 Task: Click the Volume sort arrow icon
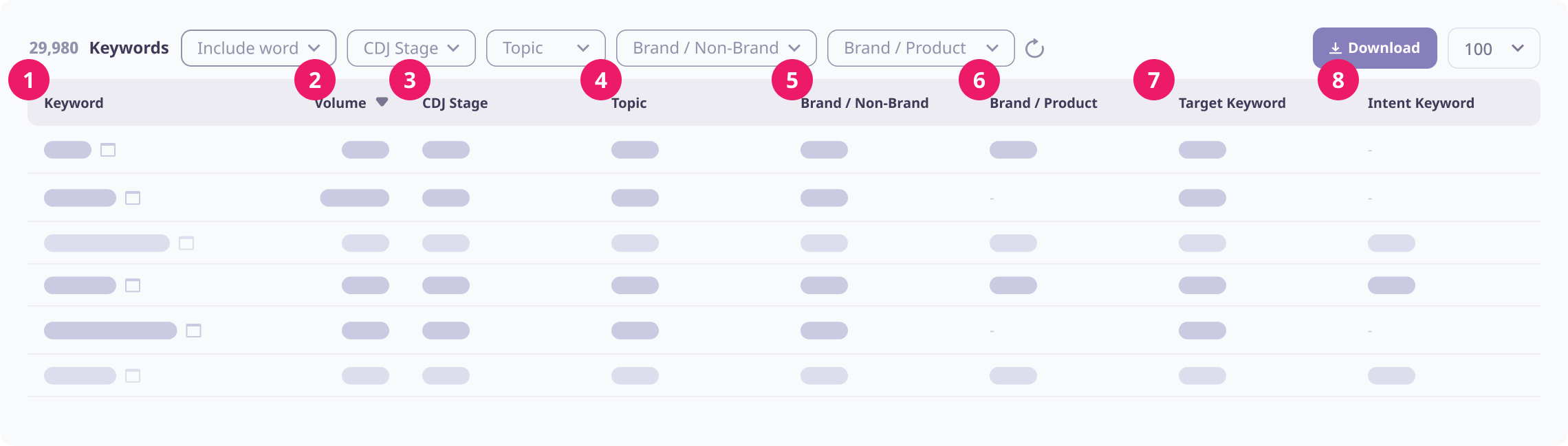[382, 102]
